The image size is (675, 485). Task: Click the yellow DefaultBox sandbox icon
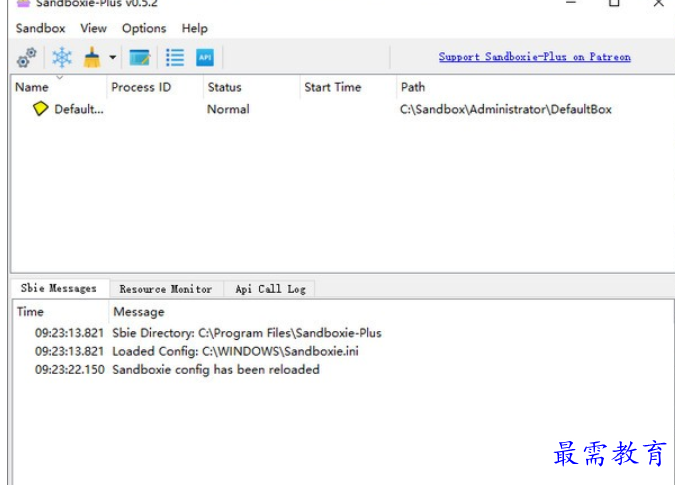[40, 108]
